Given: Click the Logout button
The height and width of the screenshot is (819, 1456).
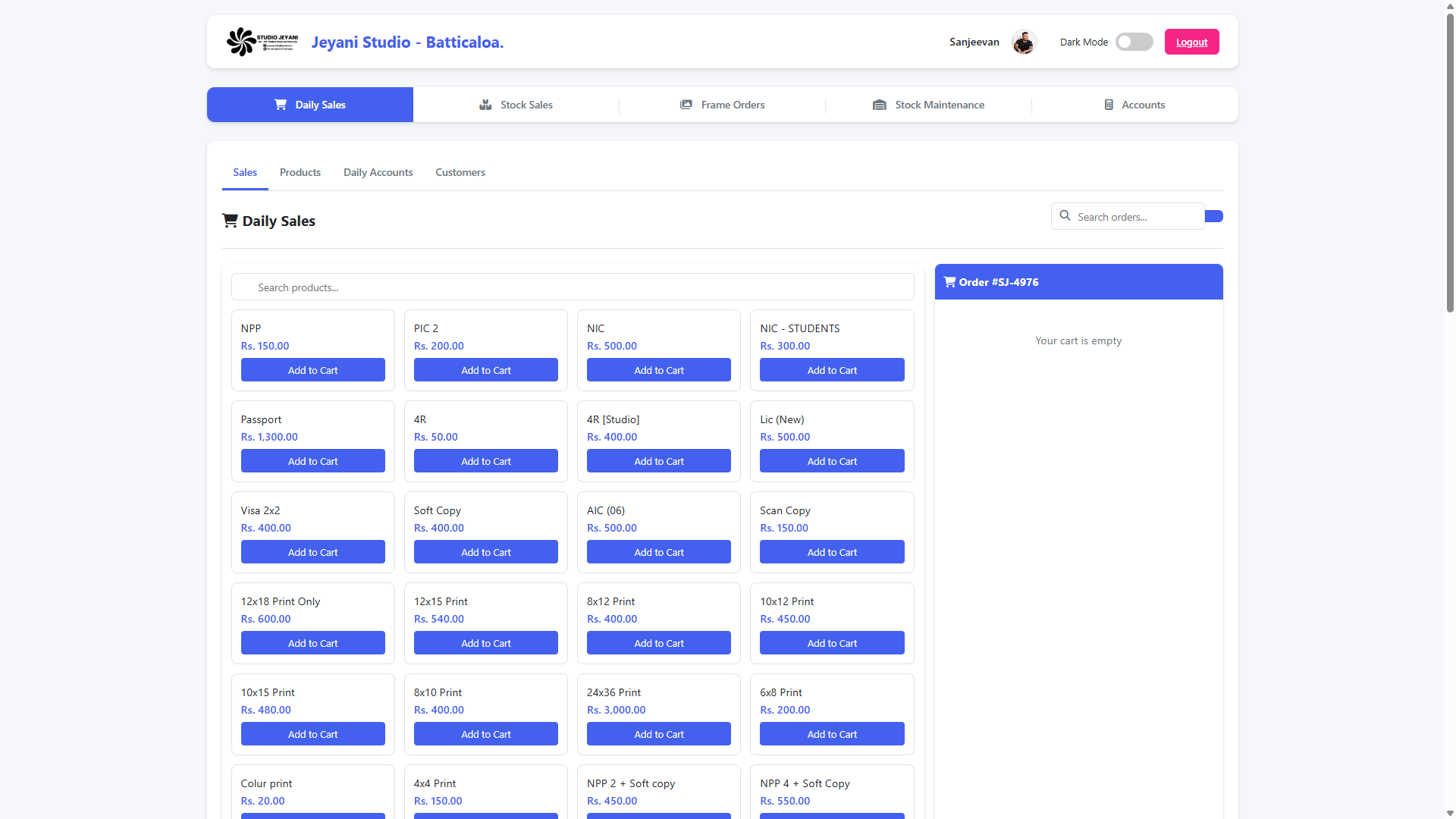Looking at the screenshot, I should point(1191,42).
